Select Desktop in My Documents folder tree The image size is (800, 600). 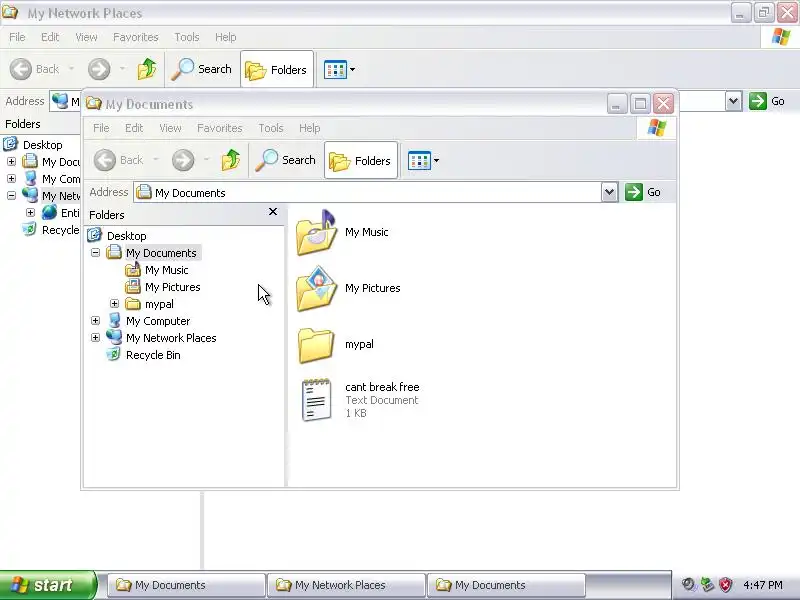point(127,236)
